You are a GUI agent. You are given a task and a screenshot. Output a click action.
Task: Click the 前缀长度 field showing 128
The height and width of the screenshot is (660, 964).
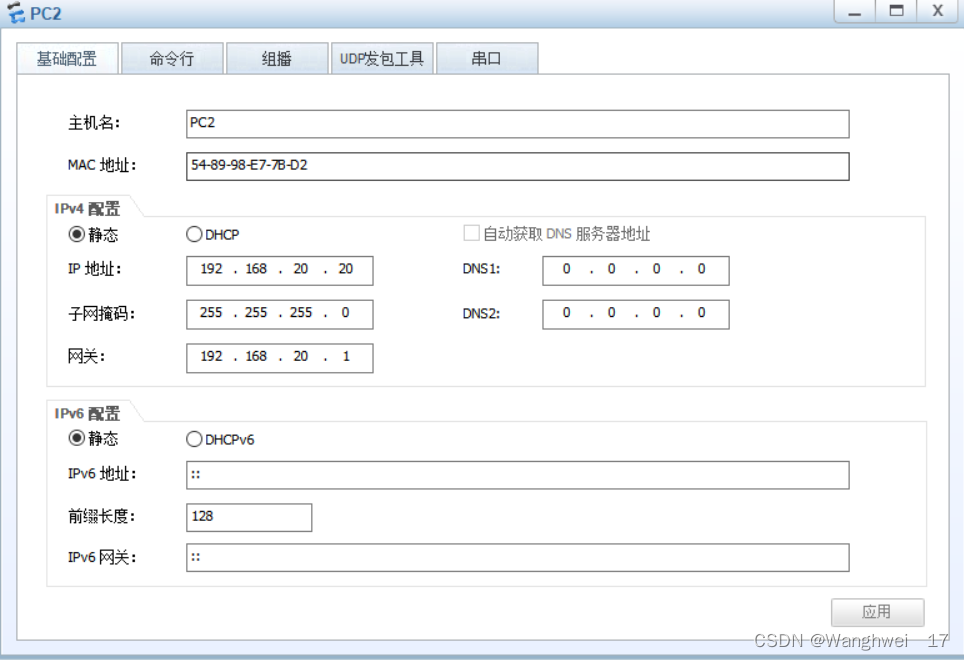pos(249,517)
